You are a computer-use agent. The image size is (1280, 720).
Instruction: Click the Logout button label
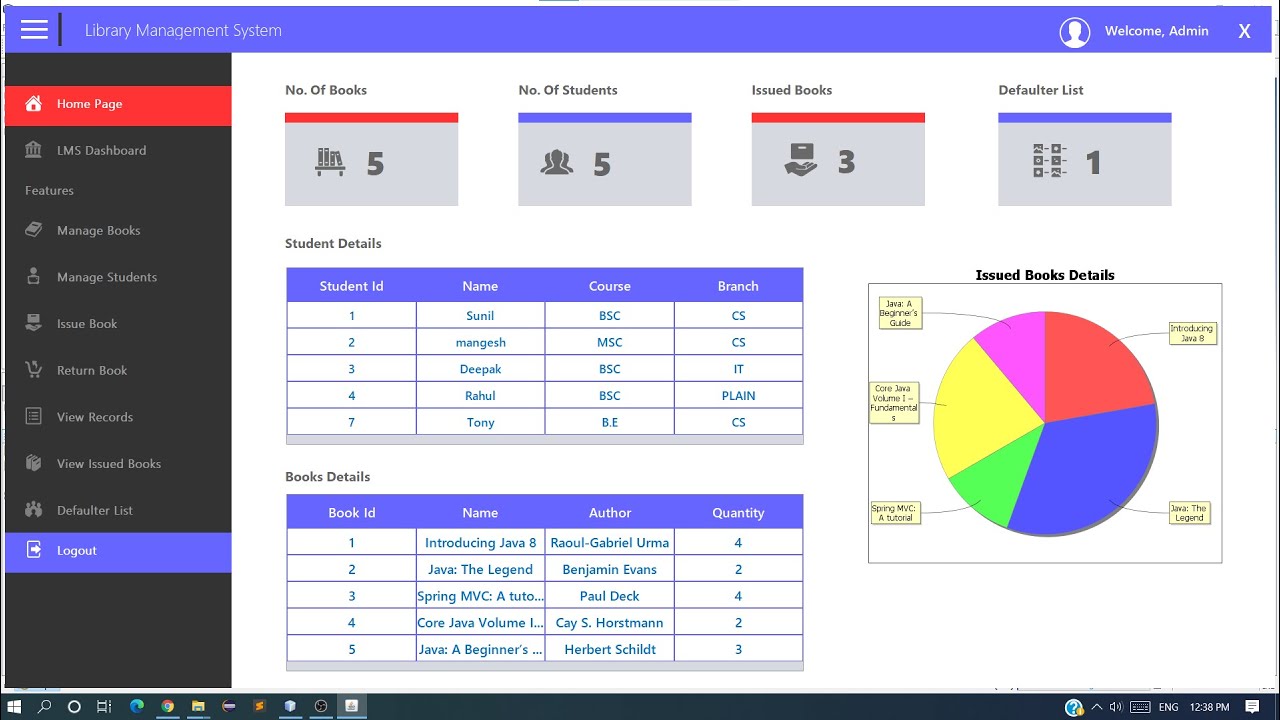click(x=77, y=550)
